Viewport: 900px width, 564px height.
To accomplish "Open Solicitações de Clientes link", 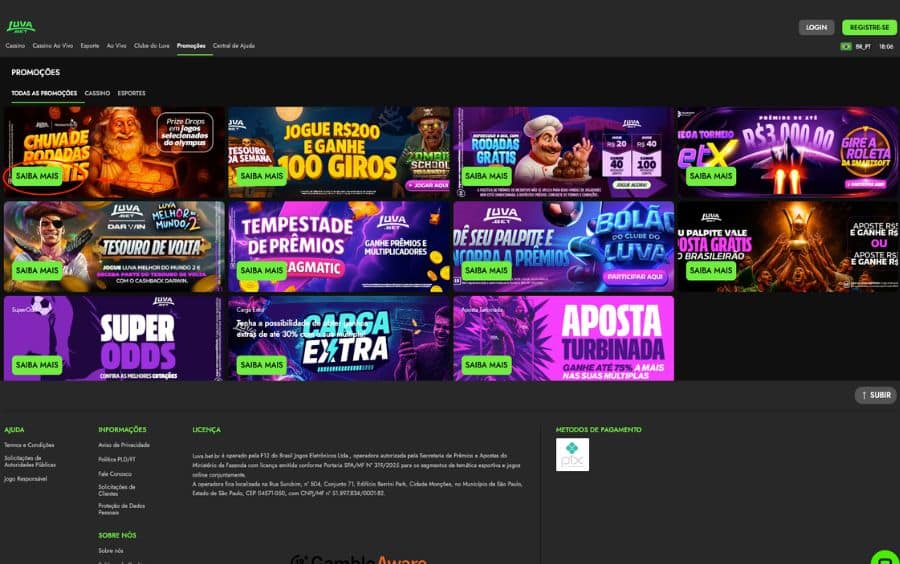I will [117, 490].
